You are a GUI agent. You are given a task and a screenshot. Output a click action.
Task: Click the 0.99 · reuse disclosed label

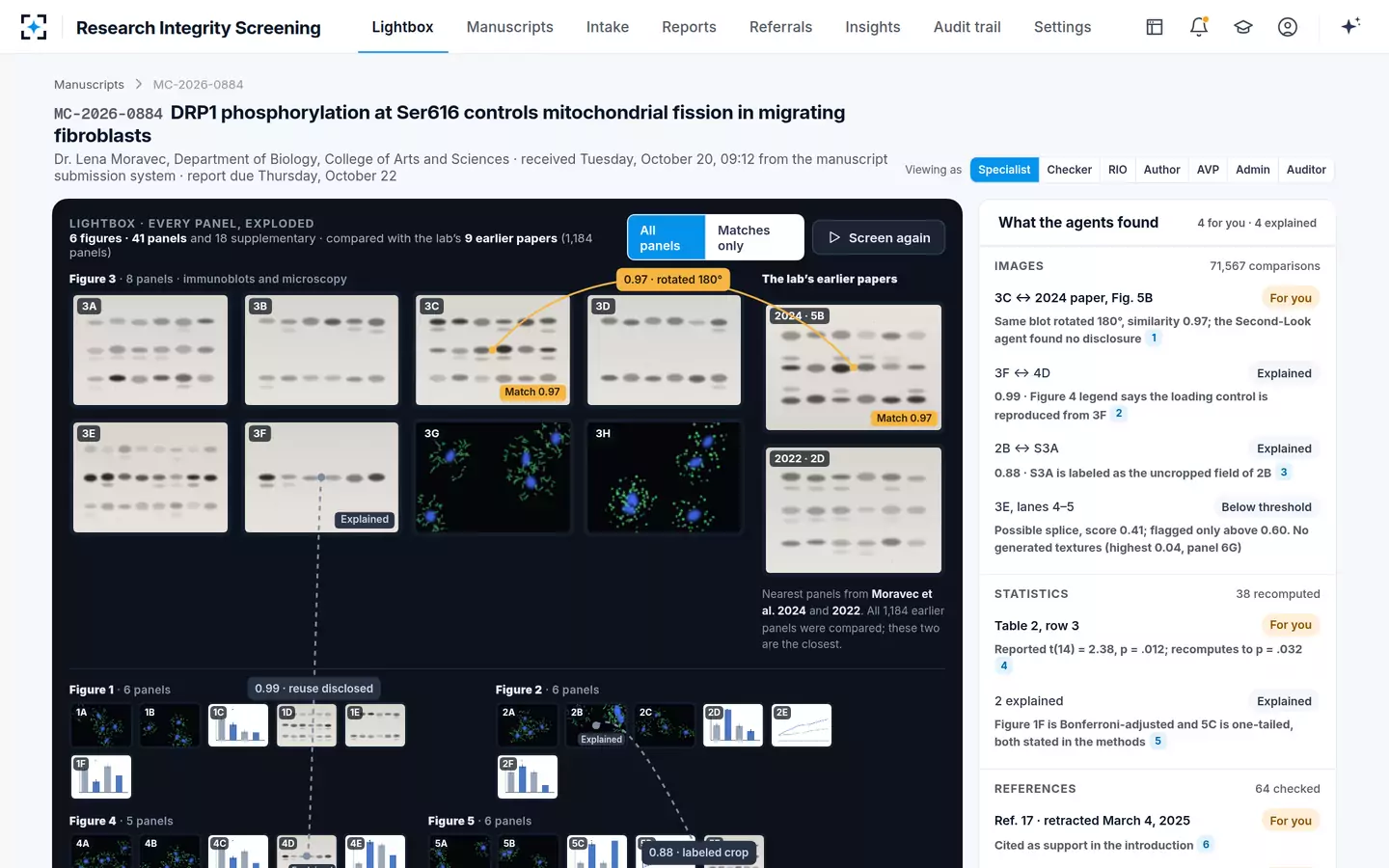coord(313,689)
